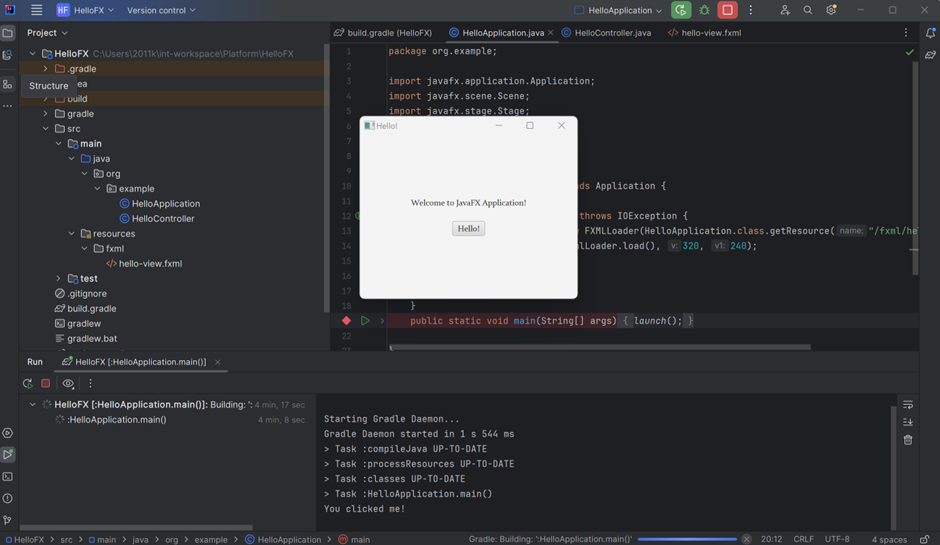Open Run panel more options
This screenshot has width=940, height=545.
pyautogui.click(x=91, y=383)
